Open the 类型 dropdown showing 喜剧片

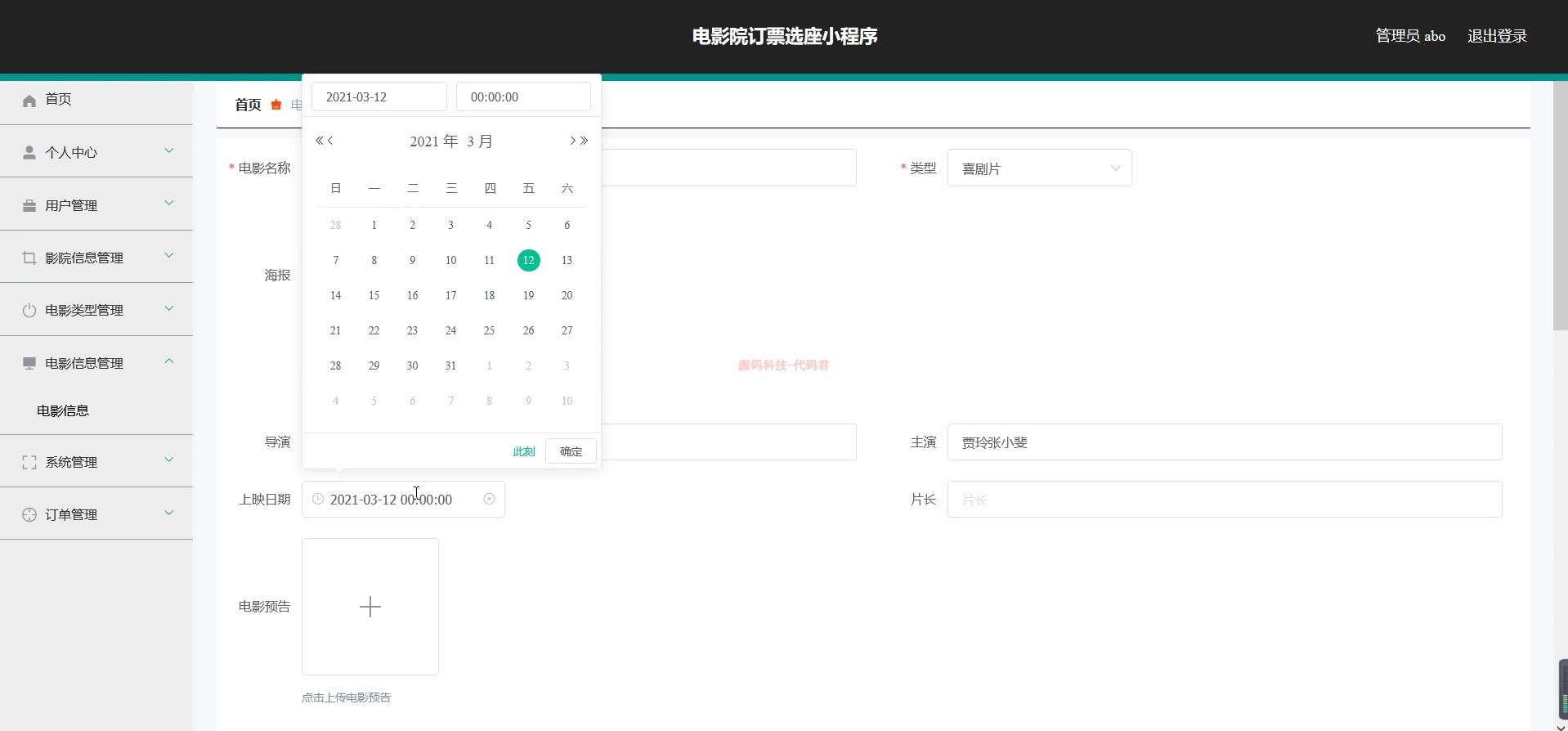[x=1039, y=168]
